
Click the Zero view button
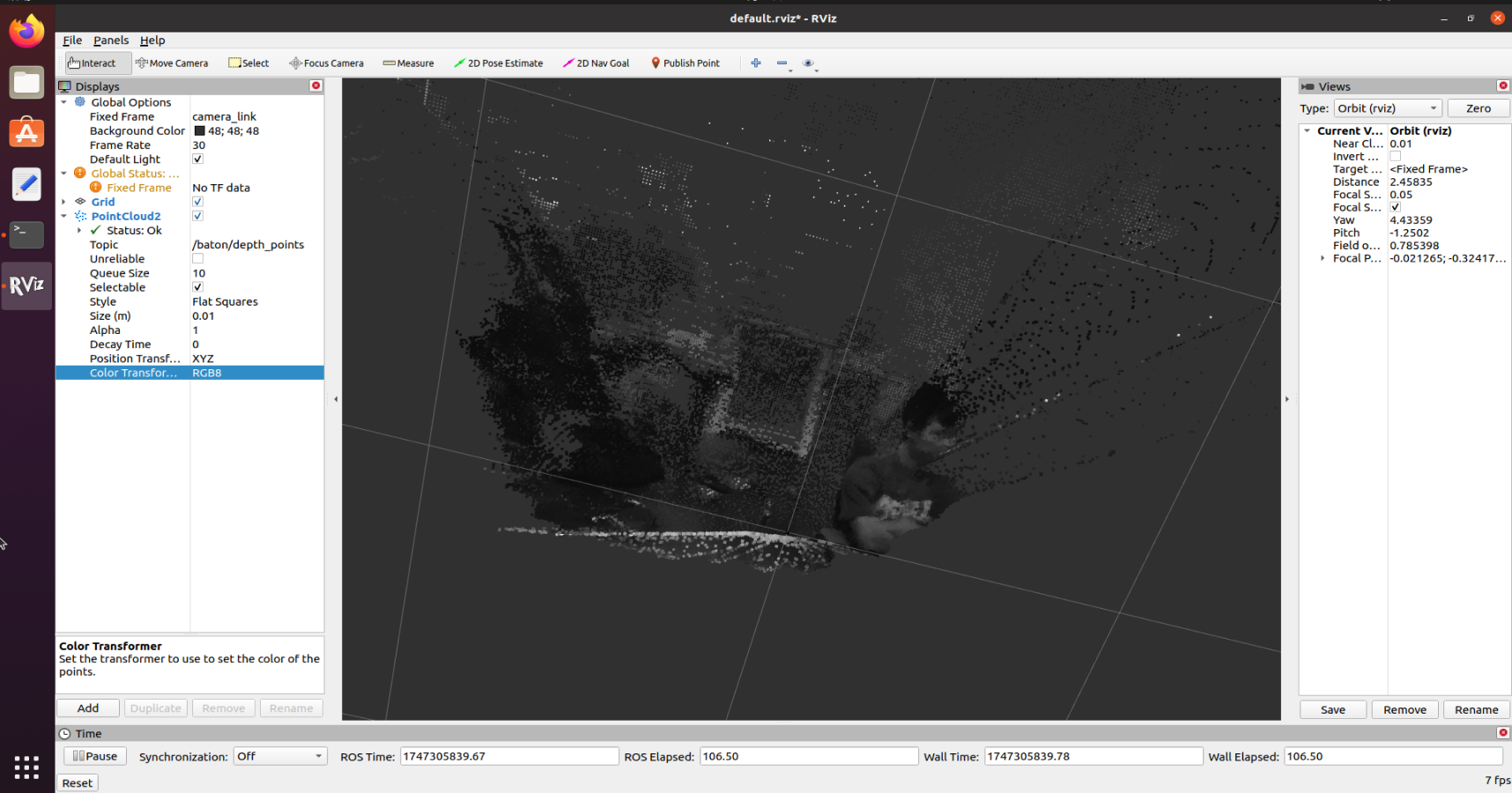pos(1478,108)
